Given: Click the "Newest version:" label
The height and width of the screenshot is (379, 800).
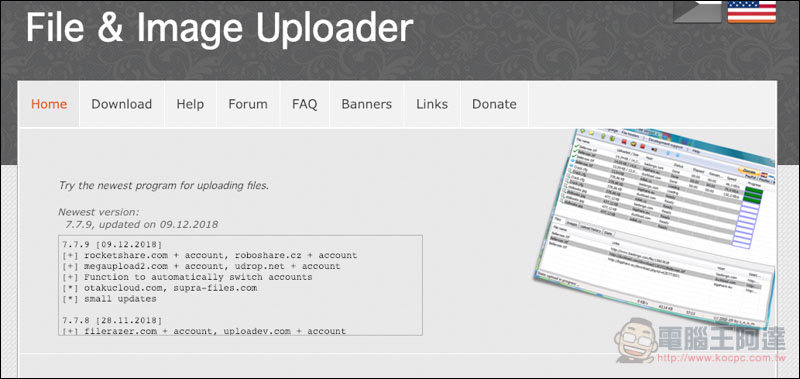Looking at the screenshot, I should tap(98, 212).
